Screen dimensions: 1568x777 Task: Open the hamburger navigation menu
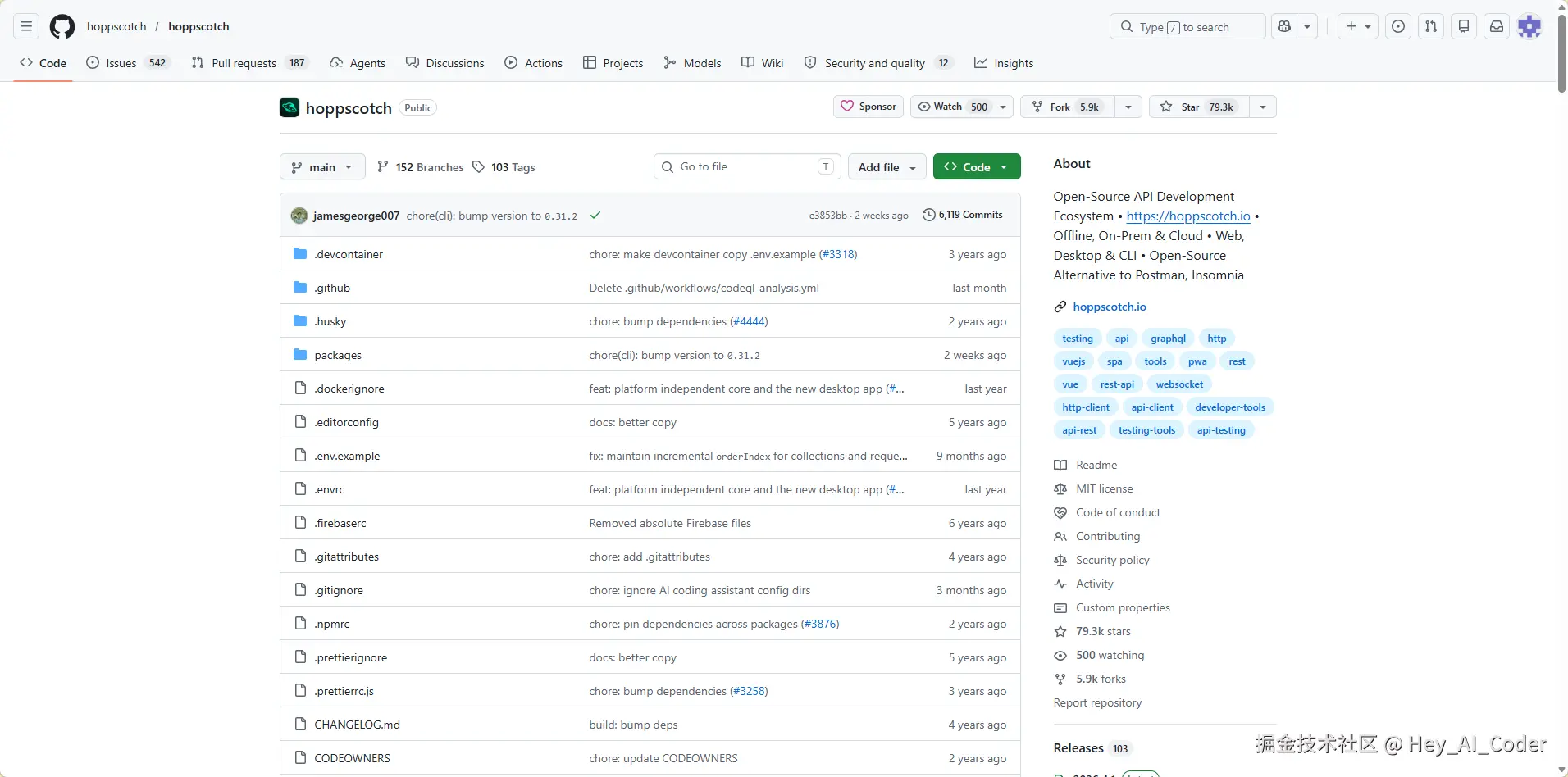26,26
